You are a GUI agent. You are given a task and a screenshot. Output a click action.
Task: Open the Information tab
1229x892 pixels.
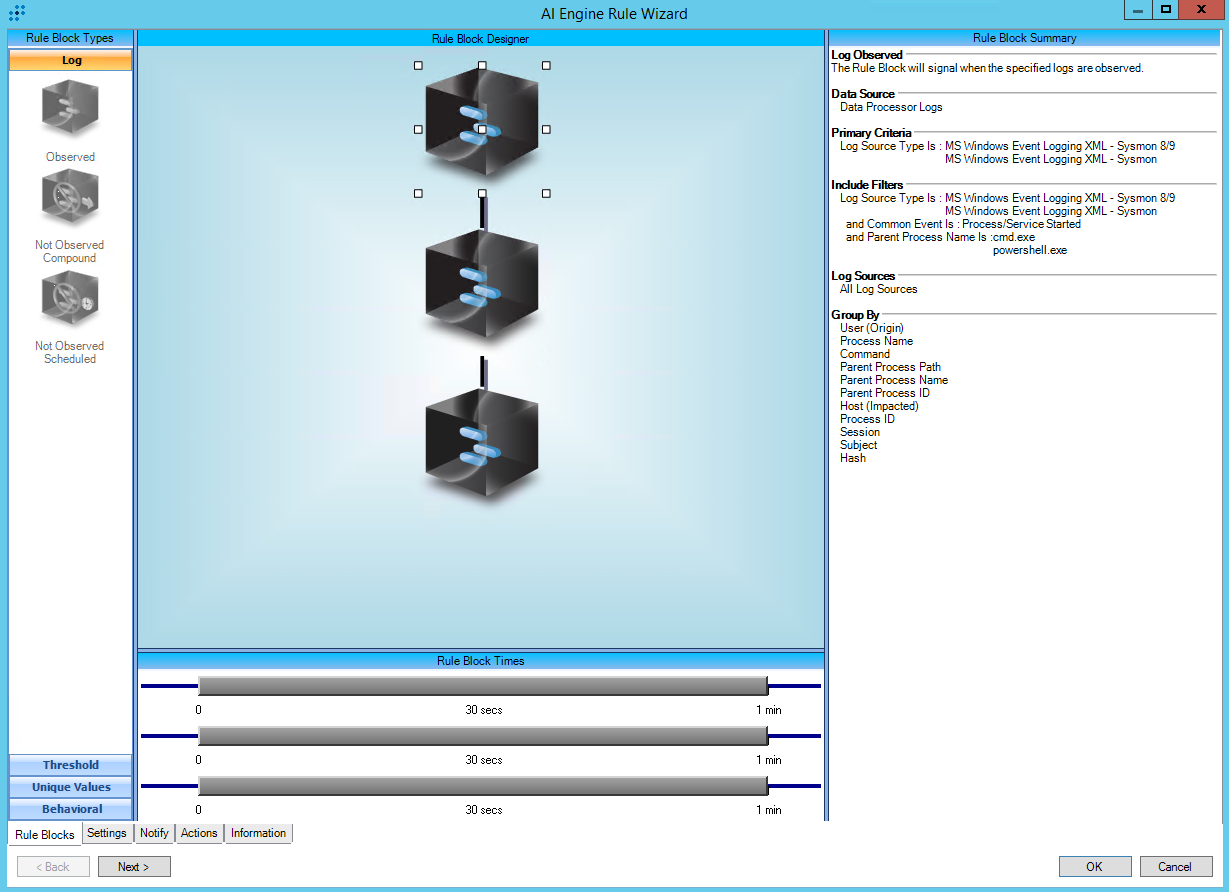(x=258, y=833)
